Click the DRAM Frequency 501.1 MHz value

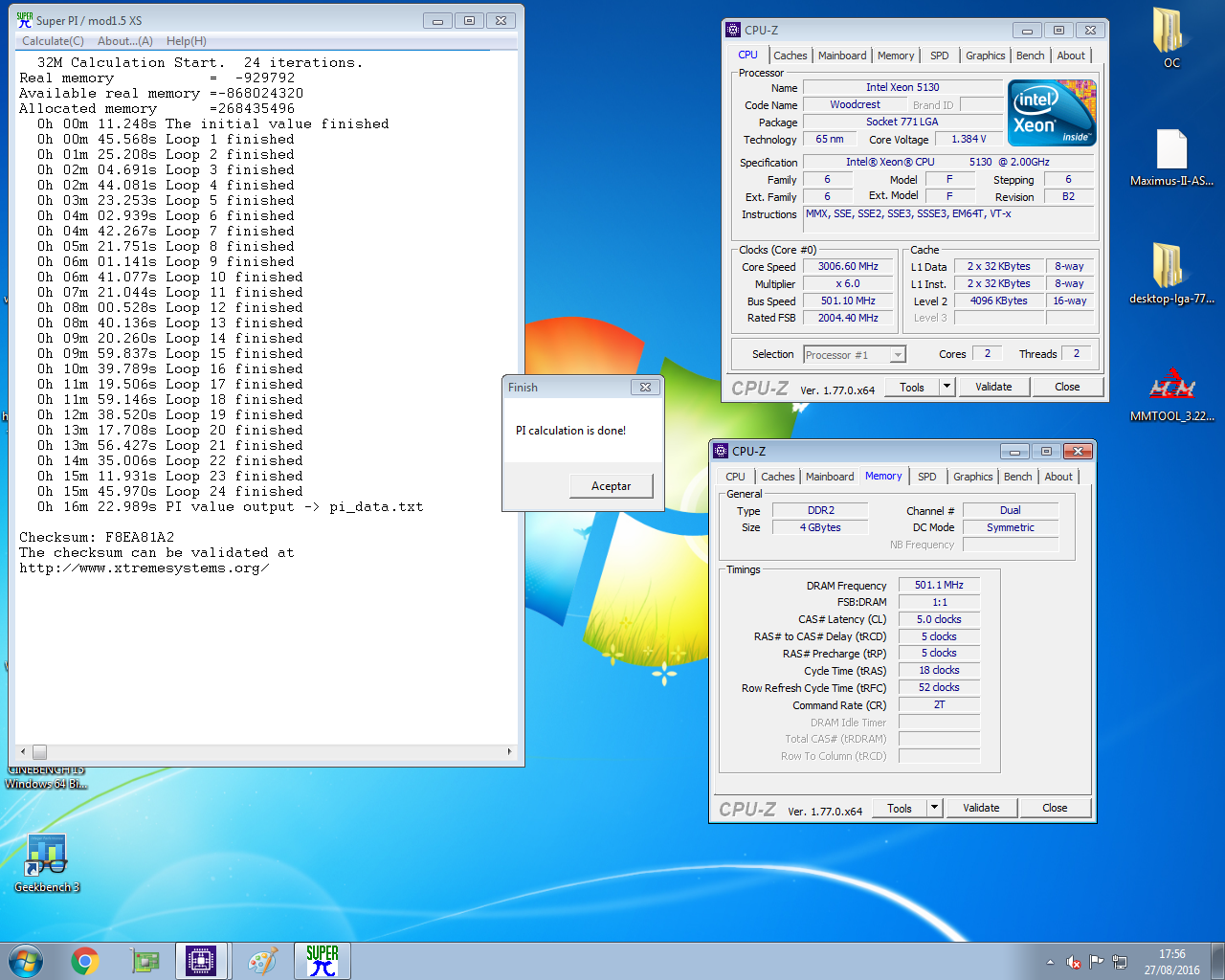click(939, 585)
